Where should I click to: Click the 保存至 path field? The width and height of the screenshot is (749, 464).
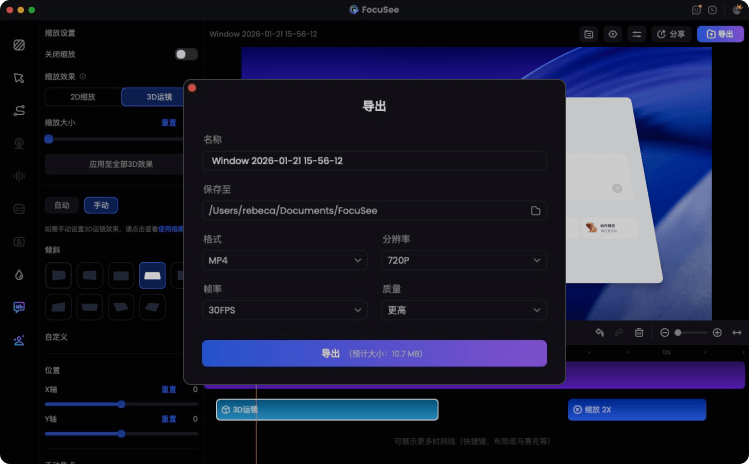click(374, 211)
